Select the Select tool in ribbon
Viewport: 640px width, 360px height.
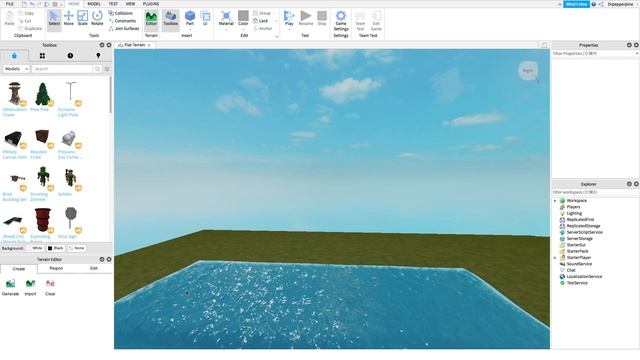pos(54,18)
